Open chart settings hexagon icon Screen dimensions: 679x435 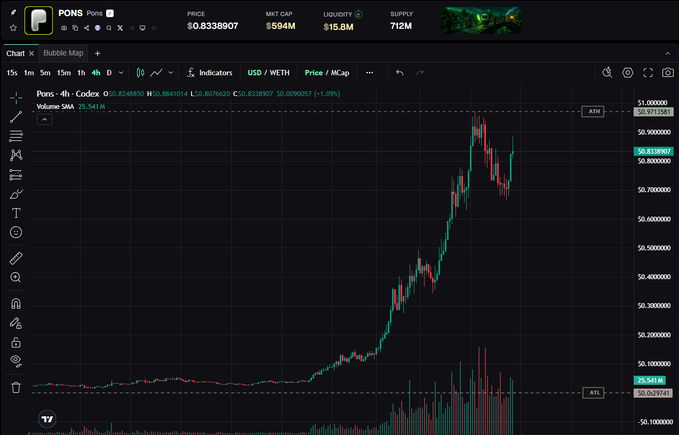pyautogui.click(x=627, y=73)
